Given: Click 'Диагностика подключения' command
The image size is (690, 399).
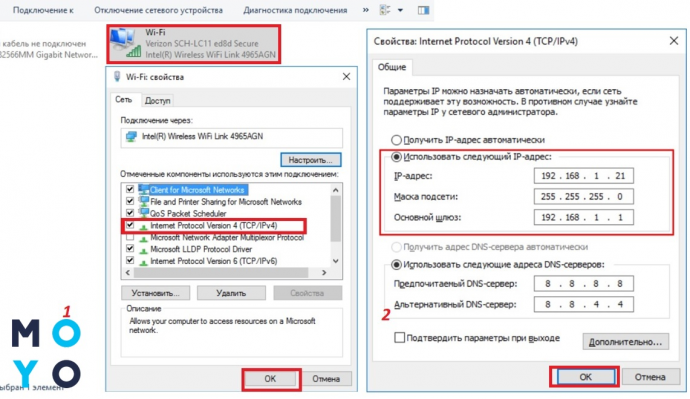Looking at the screenshot, I should [x=295, y=10].
